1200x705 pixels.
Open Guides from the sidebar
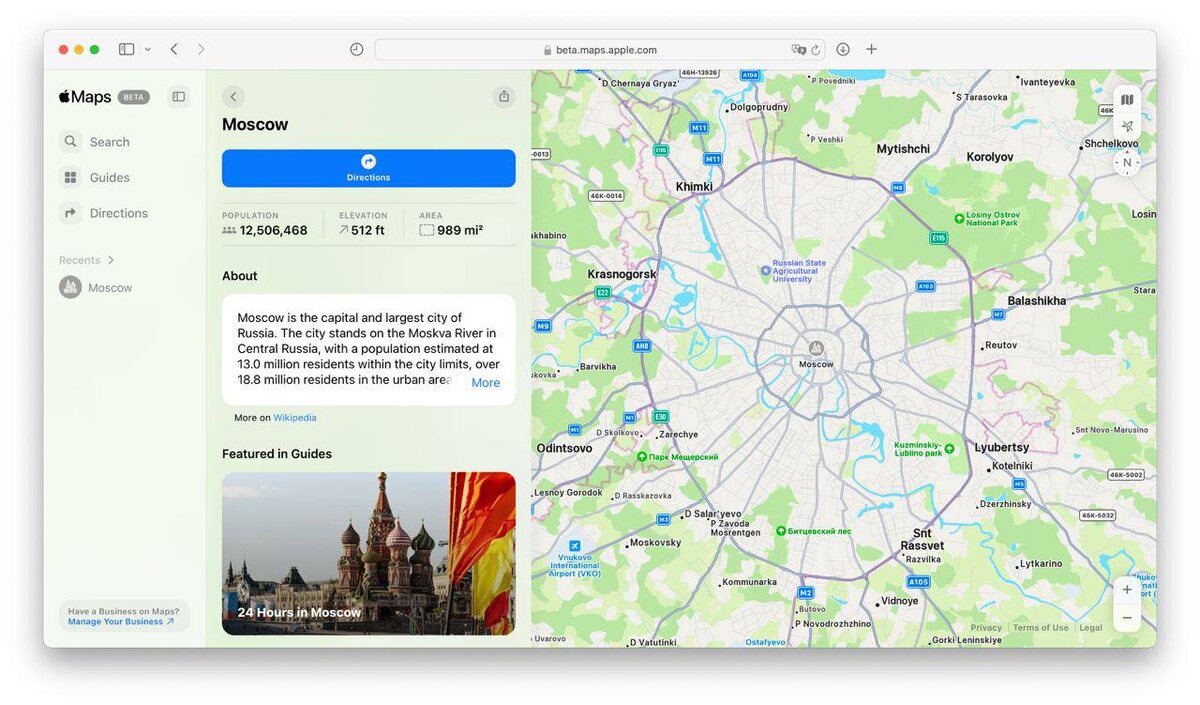70,177
